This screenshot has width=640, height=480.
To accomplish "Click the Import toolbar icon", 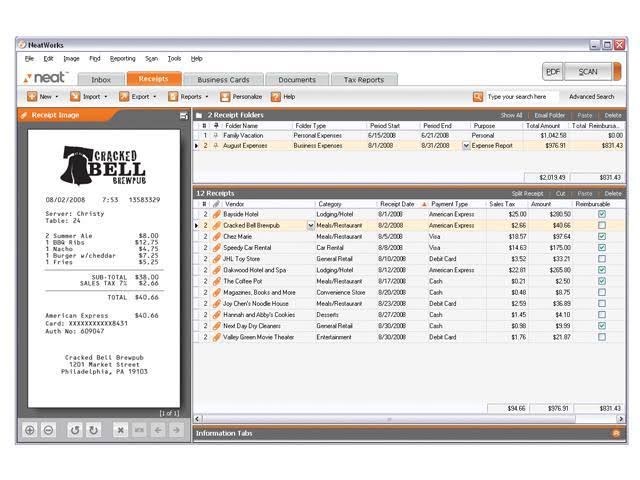I will tap(75, 96).
